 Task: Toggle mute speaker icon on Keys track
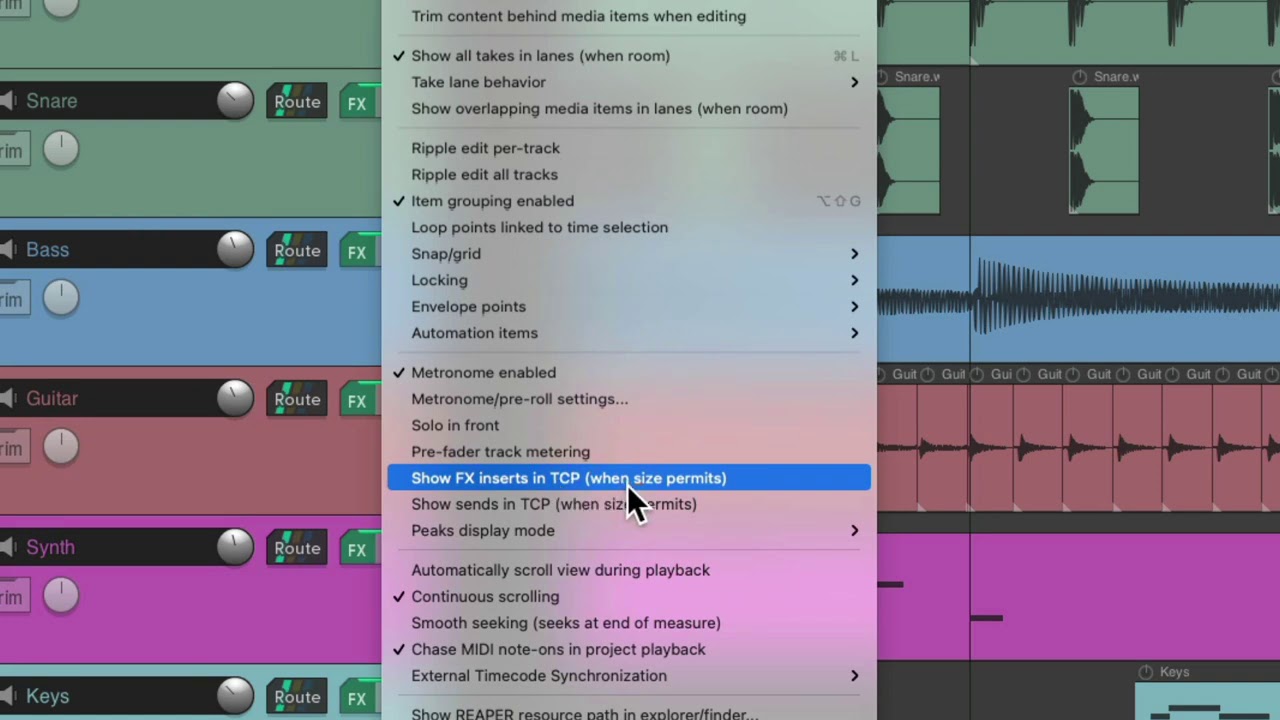(x=8, y=697)
